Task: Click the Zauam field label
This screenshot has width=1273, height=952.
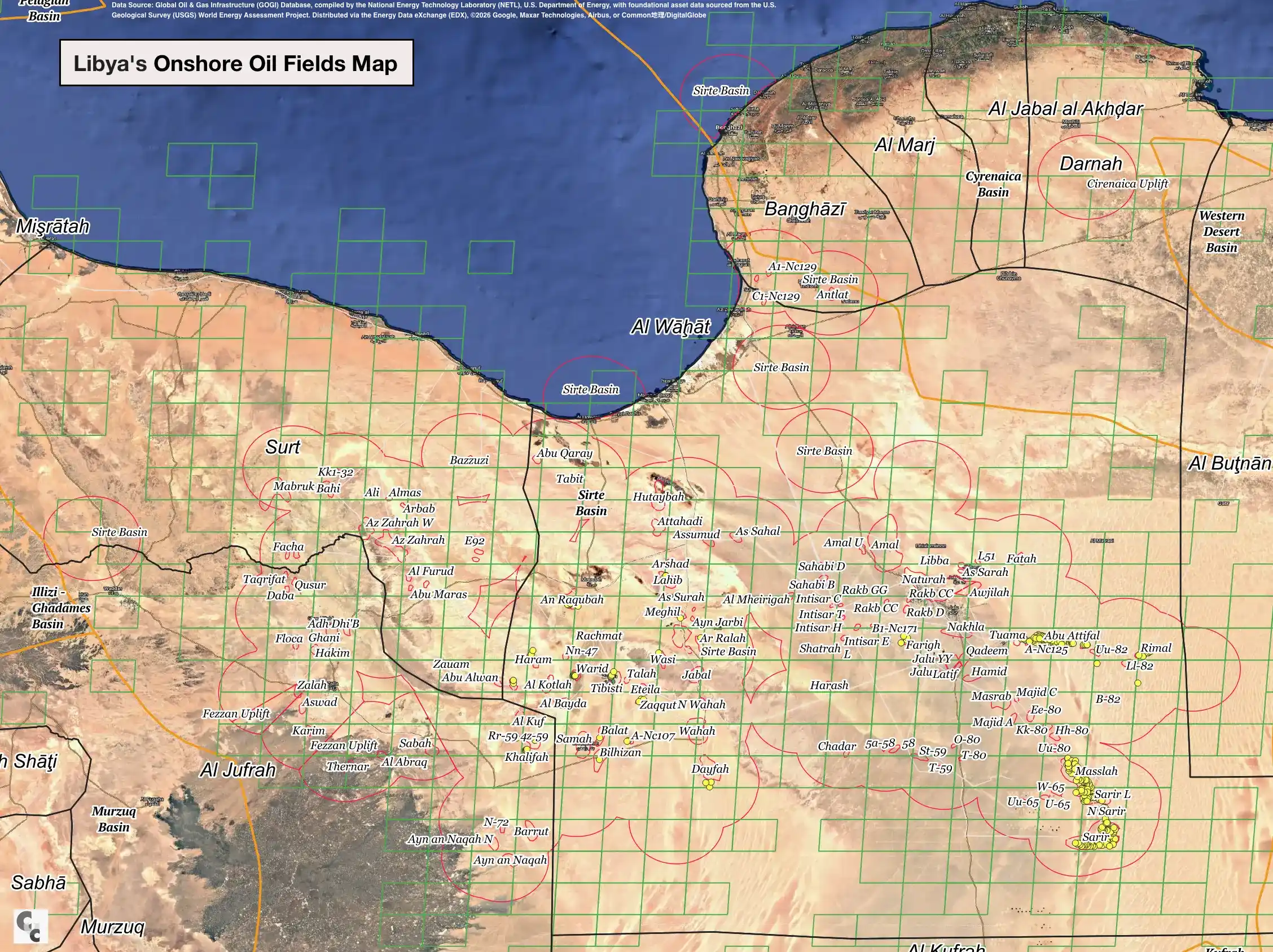Action: coord(451,664)
